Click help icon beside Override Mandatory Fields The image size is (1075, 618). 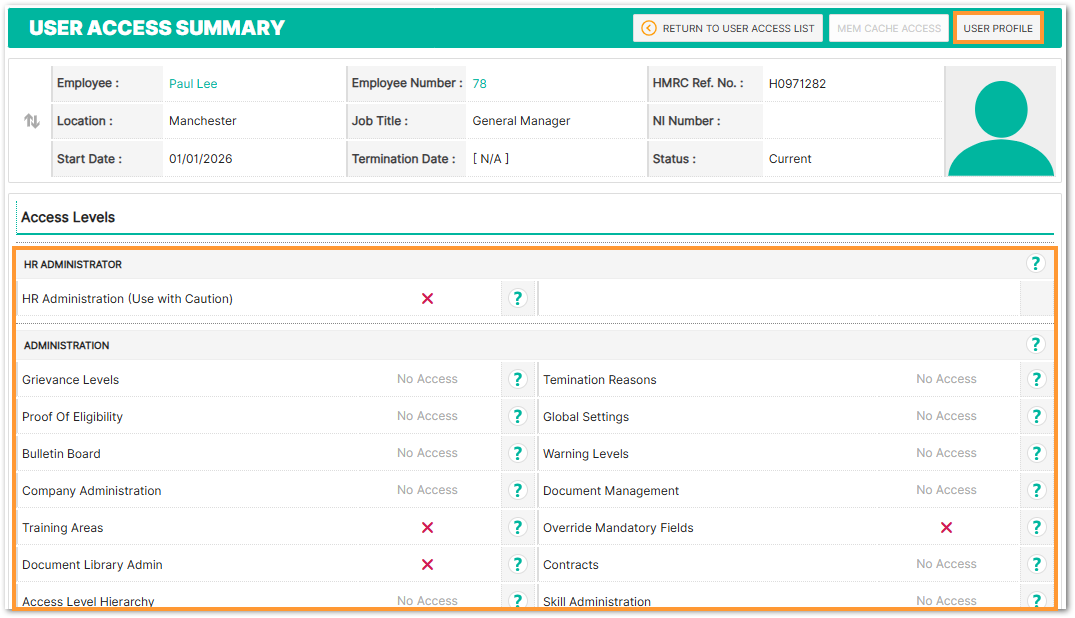point(1036,527)
